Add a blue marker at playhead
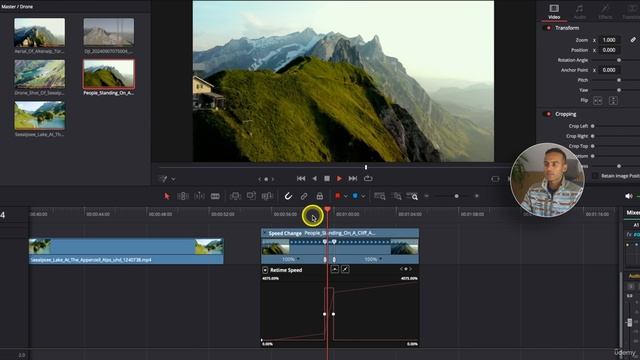Image resolution: width=640 pixels, height=360 pixels. pyautogui.click(x=355, y=196)
